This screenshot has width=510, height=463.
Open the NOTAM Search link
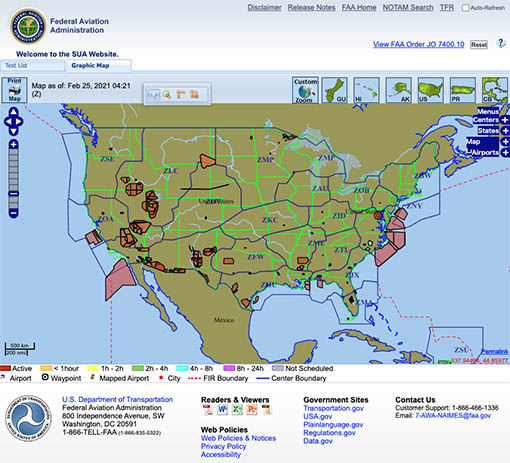tap(408, 8)
